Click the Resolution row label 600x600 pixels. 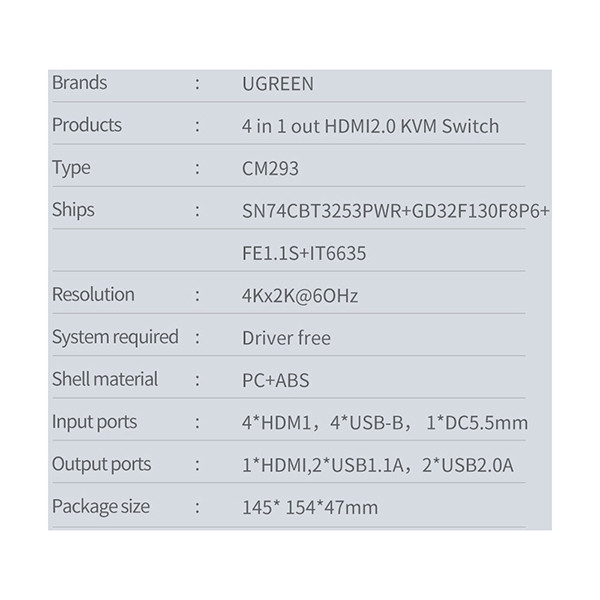pos(93,294)
